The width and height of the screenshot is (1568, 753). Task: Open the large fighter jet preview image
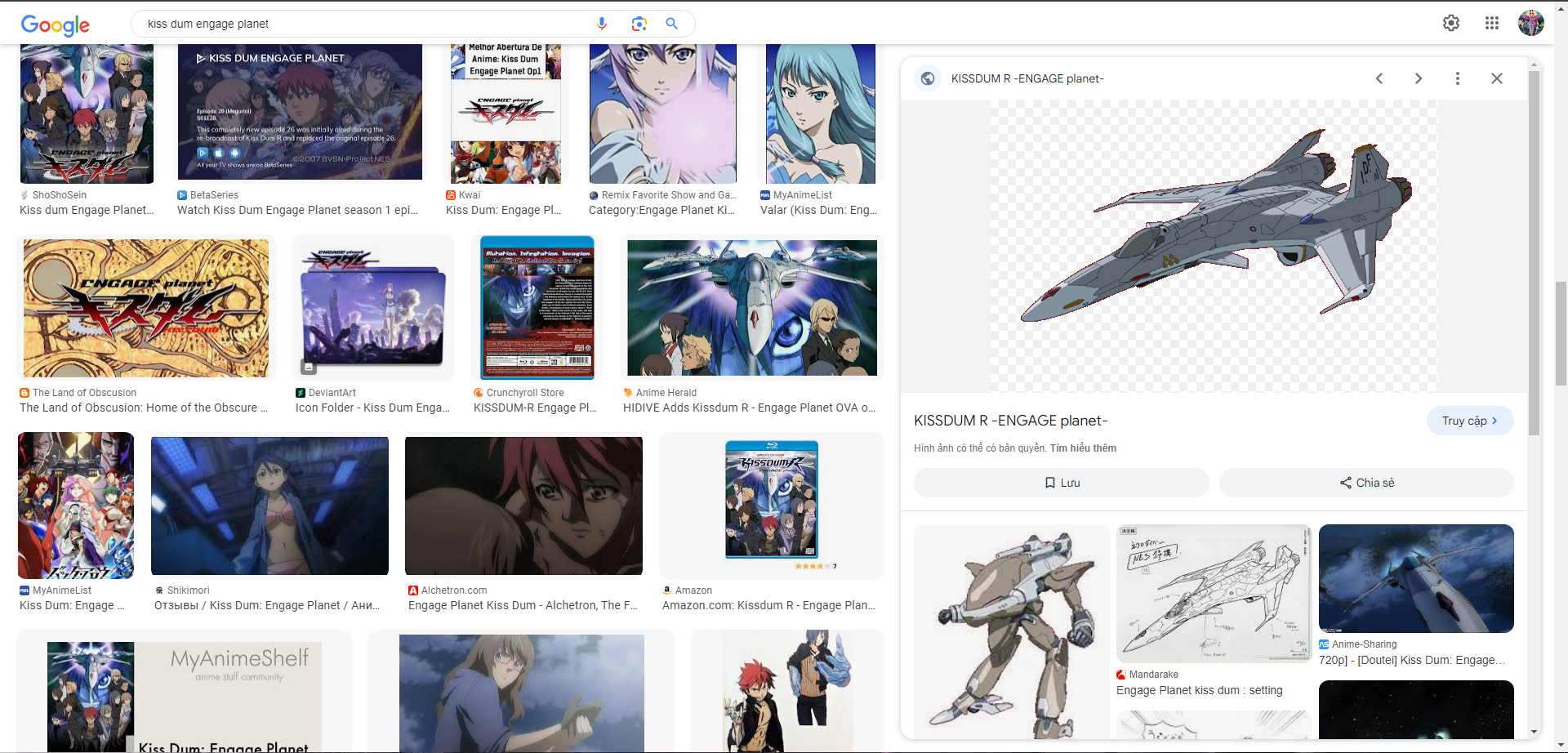click(1214, 246)
